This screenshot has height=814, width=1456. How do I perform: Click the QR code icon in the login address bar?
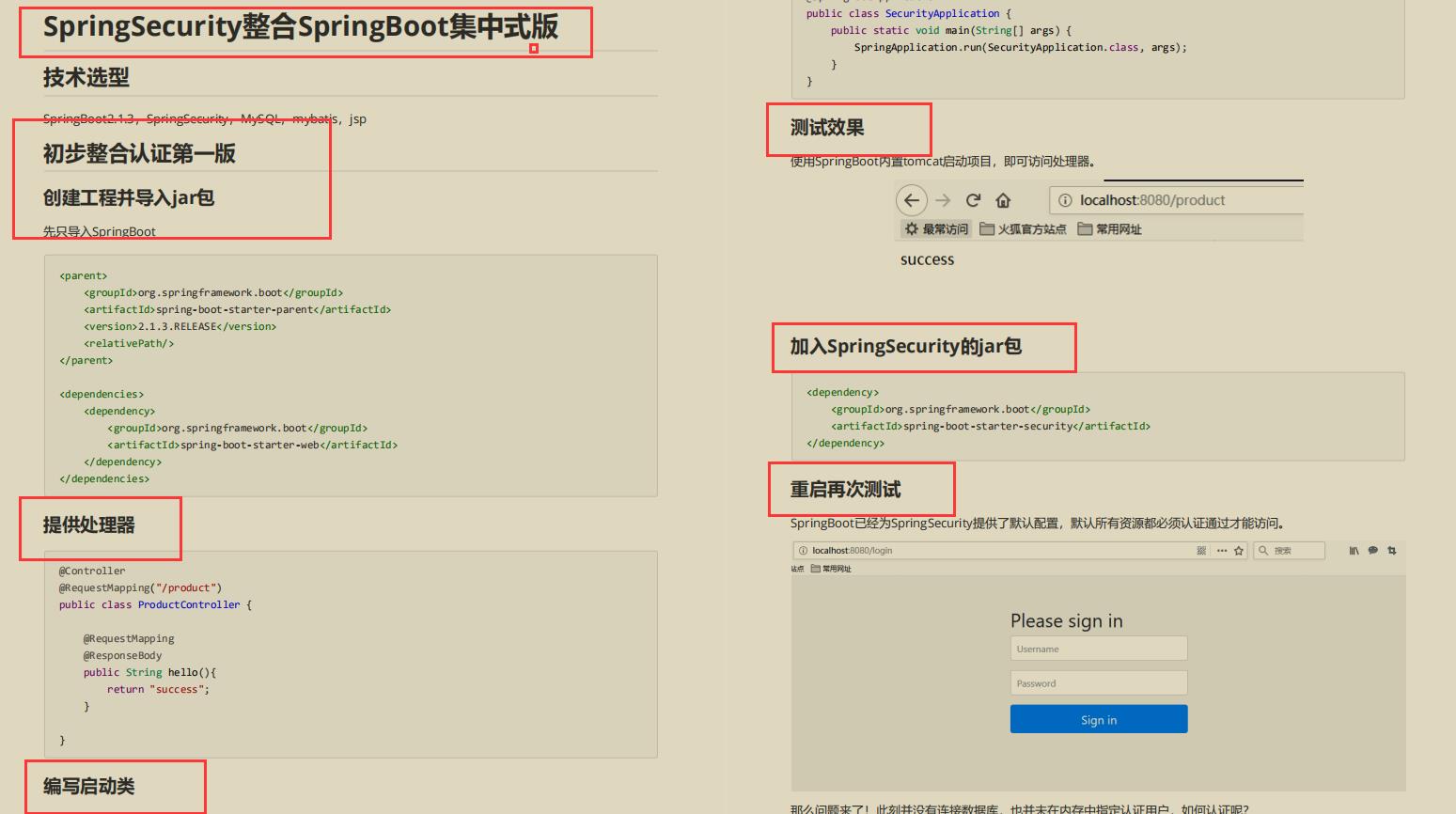pos(1201,551)
